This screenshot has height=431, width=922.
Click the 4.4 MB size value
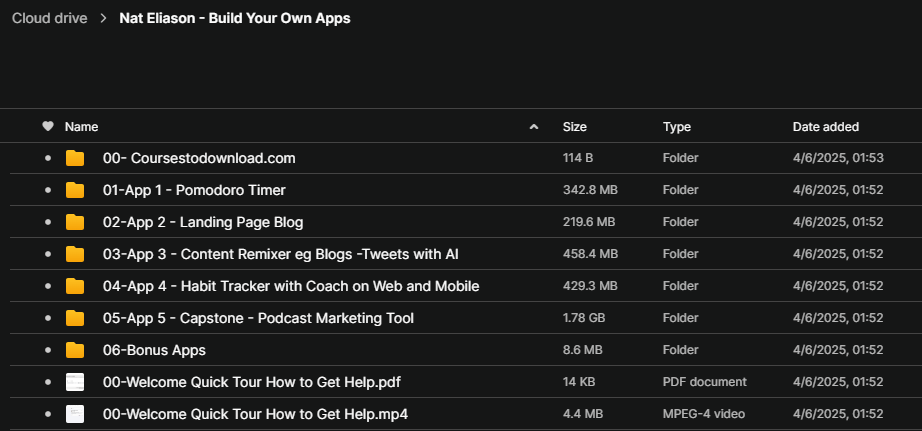pos(583,415)
